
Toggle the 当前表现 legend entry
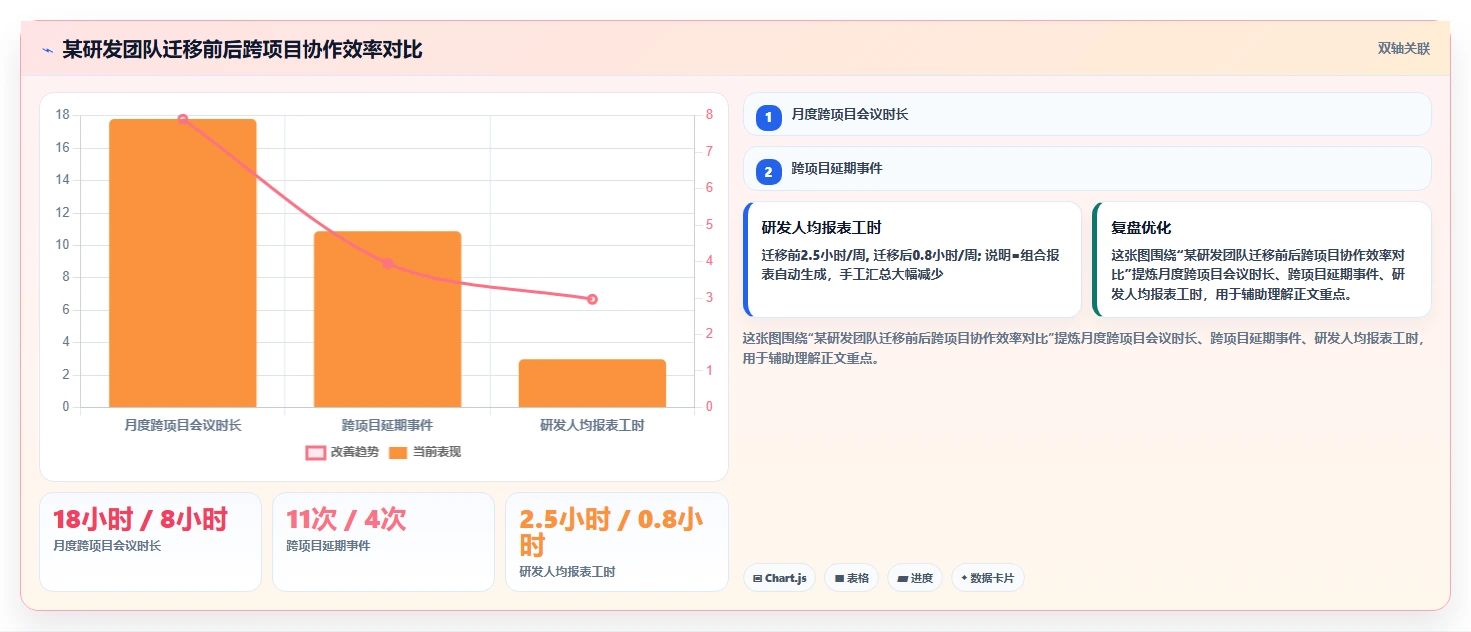click(425, 452)
